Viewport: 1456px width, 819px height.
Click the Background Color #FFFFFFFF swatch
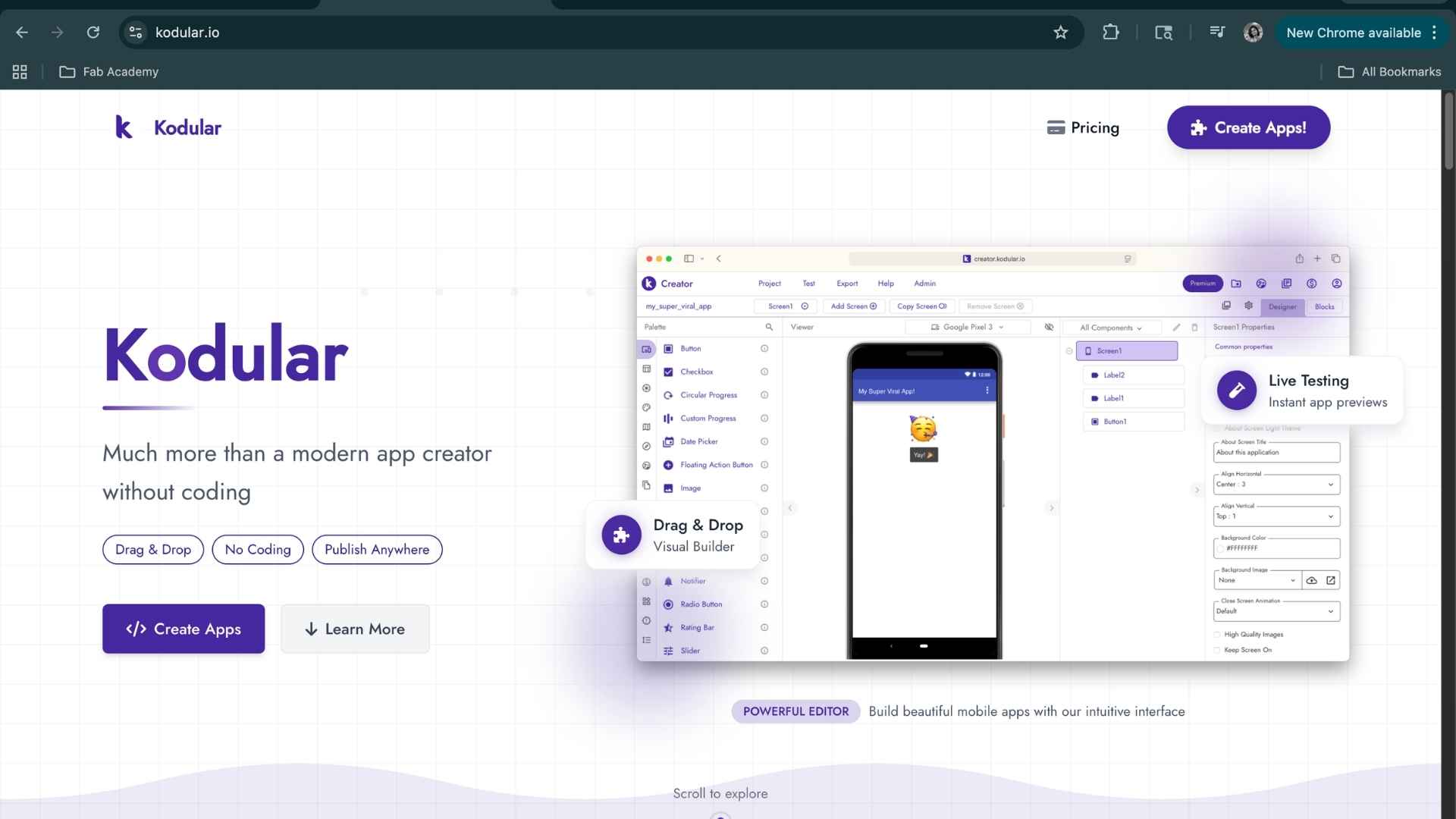pyautogui.click(x=1220, y=548)
